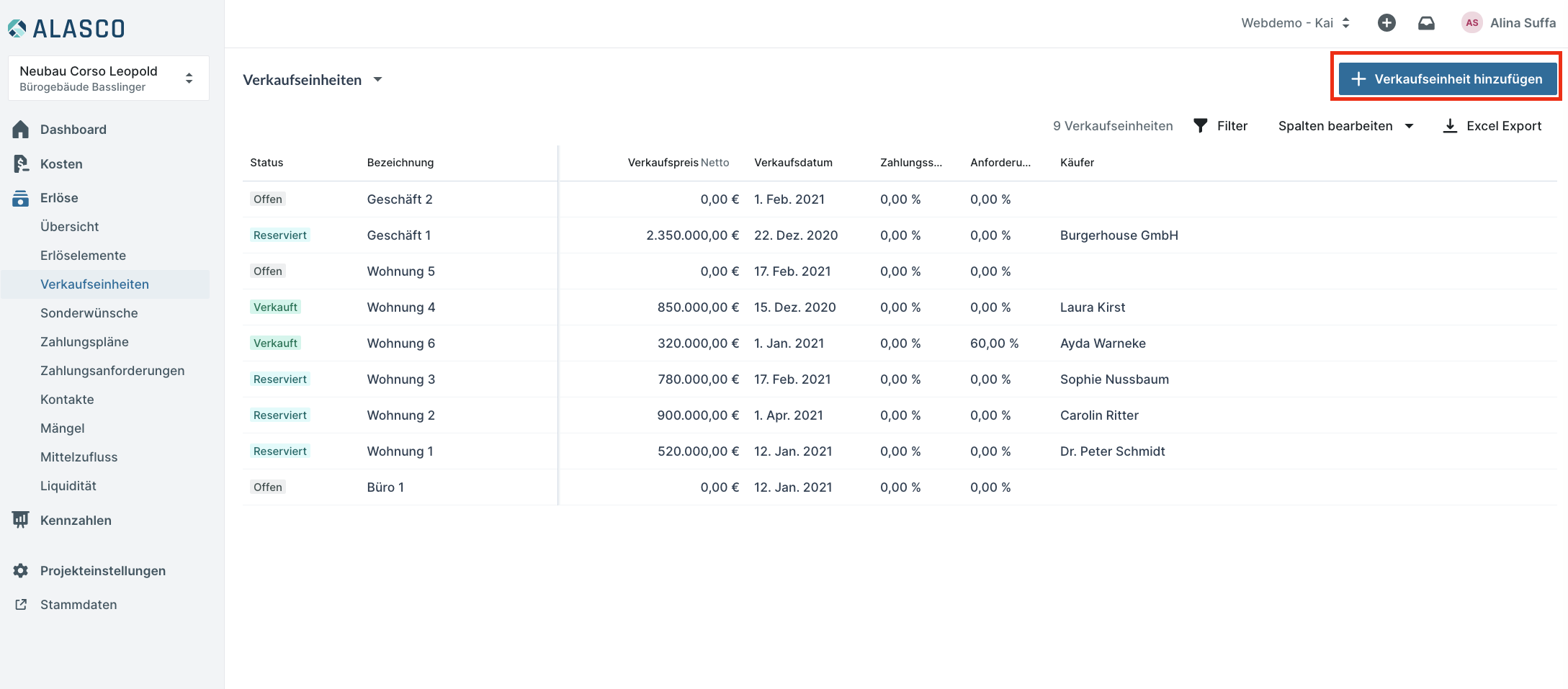This screenshot has width=1568, height=689.
Task: Open the Wohnung 6 table row
Action: (400, 343)
